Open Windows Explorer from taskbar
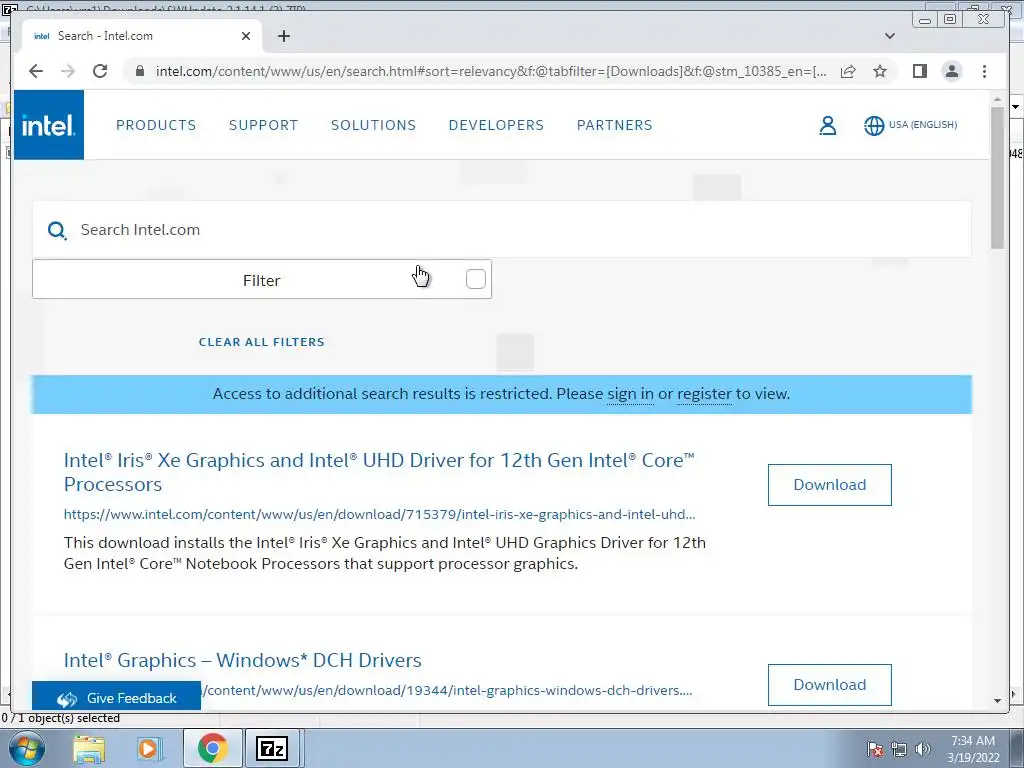The width and height of the screenshot is (1024, 768). pos(89,748)
